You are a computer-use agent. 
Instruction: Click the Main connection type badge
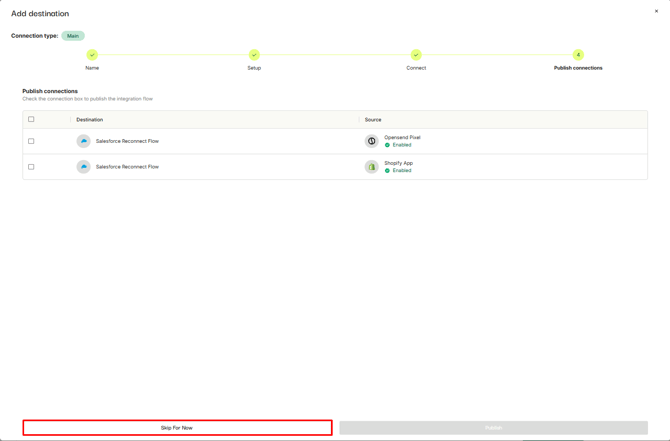pyautogui.click(x=73, y=36)
